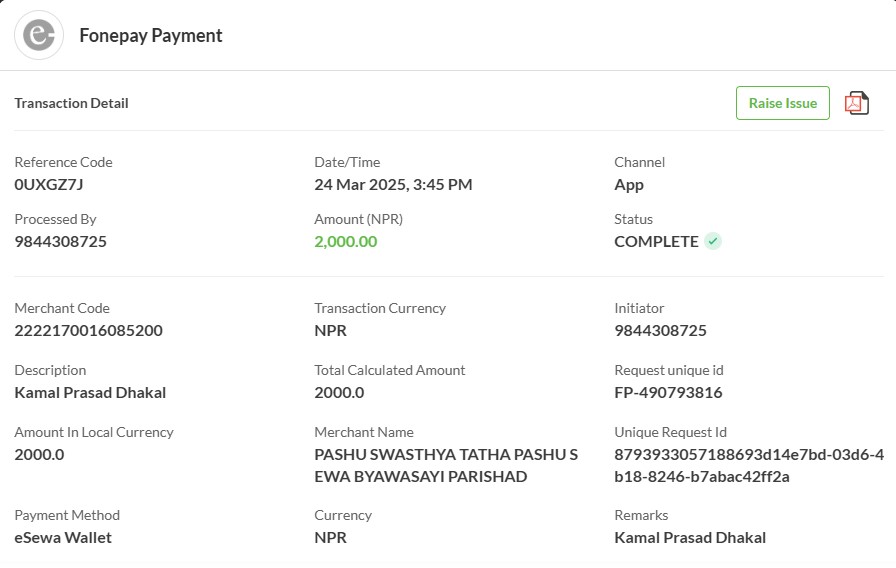Select reference code 0UXGZ7J
This screenshot has height=568, width=896.
tap(49, 185)
